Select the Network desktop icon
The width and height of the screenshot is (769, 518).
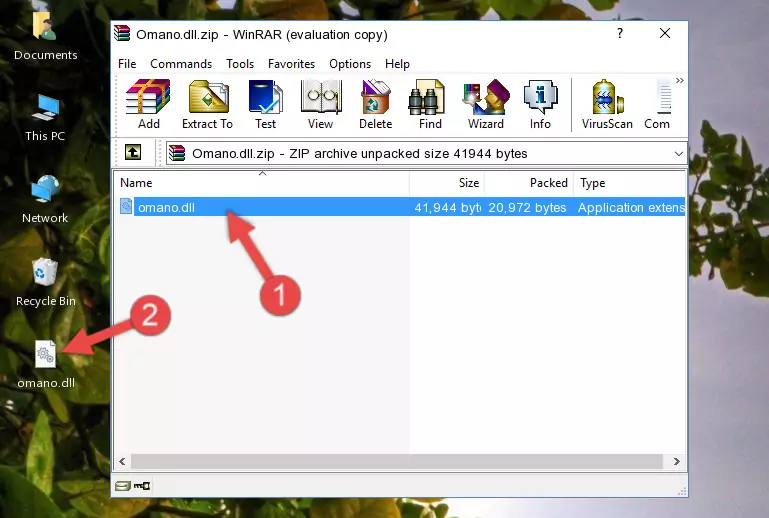45,199
